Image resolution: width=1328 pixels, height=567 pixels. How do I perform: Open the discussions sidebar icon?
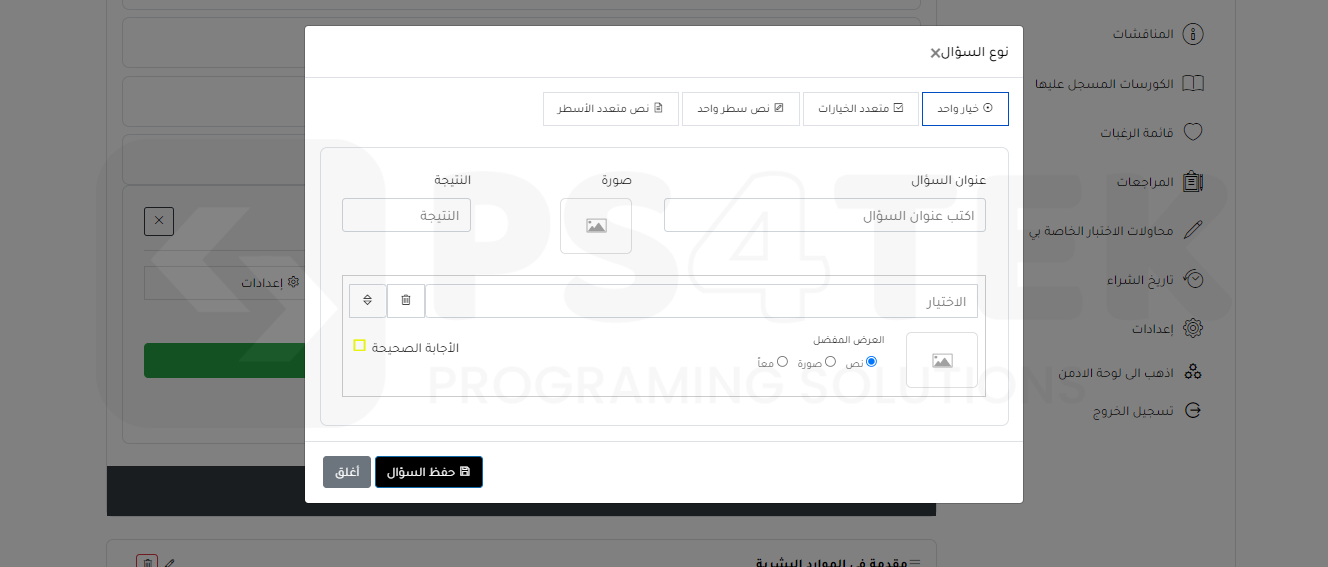pos(1192,34)
